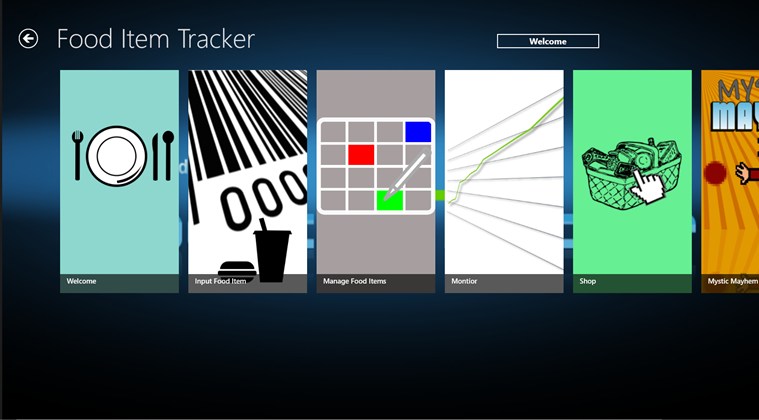759x420 pixels.
Task: Pick the blue square in the grid
Action: [418, 132]
